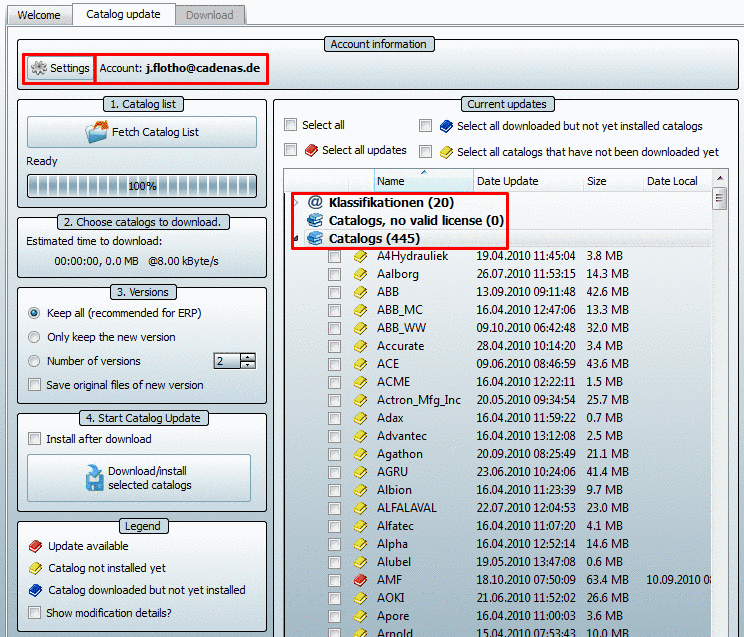Tick the Select all updates checkbox
Viewport: 744px width, 637px height.
pos(290,150)
